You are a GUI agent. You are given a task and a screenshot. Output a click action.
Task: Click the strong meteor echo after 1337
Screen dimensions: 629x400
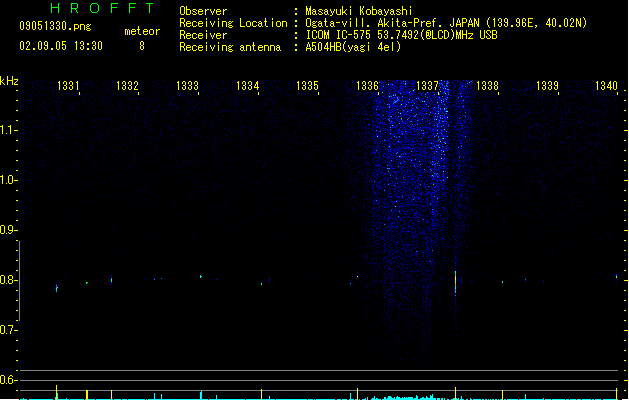coord(455,283)
